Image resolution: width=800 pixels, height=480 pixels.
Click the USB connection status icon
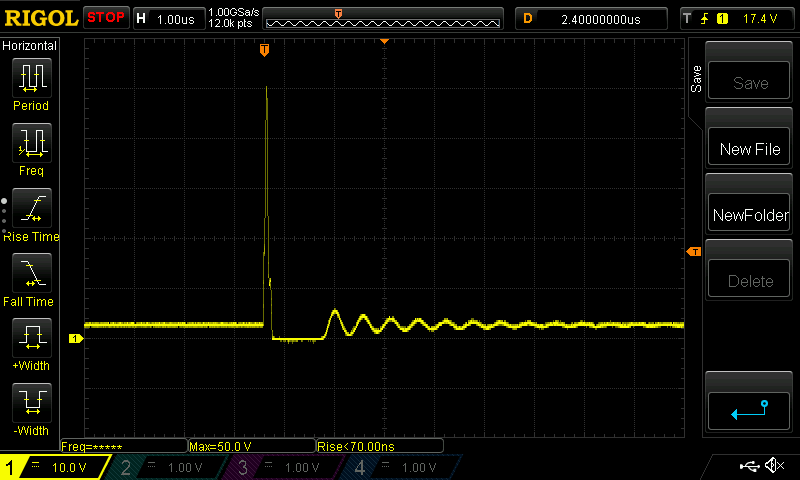coord(749,465)
